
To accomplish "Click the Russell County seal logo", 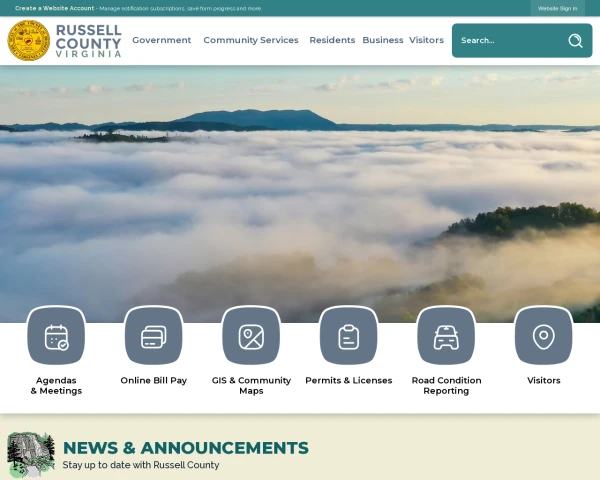I will click(28, 41).
